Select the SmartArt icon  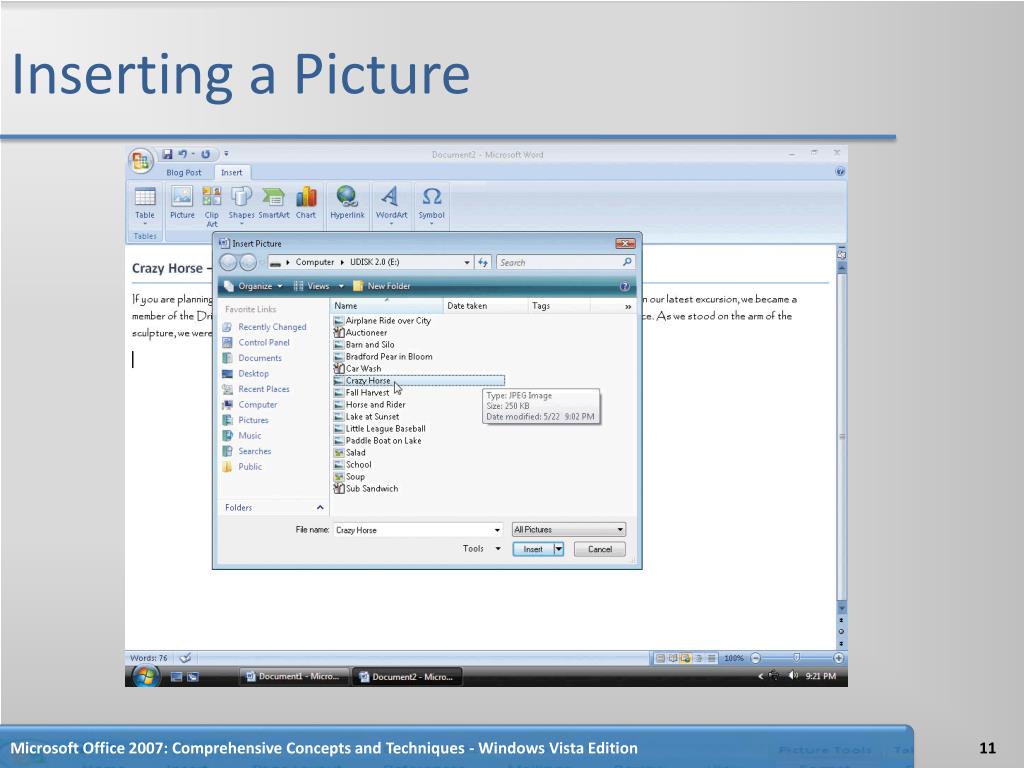273,197
